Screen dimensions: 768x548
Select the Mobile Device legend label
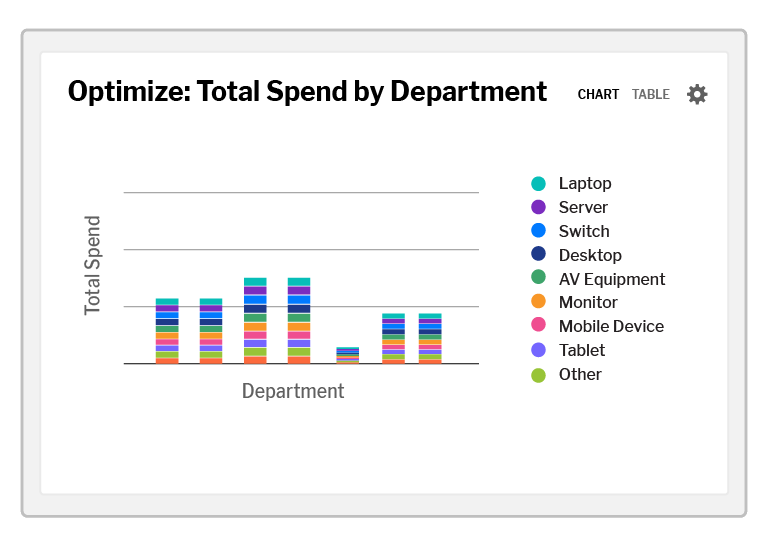pos(611,326)
